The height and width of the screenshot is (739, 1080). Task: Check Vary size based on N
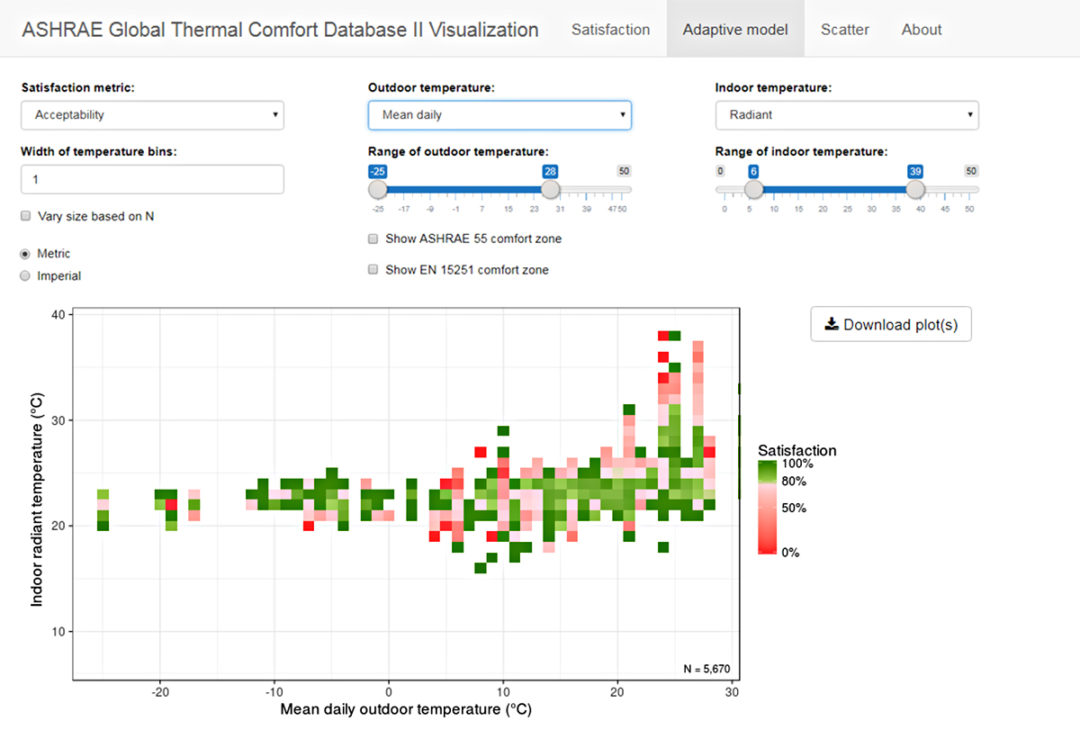24,216
